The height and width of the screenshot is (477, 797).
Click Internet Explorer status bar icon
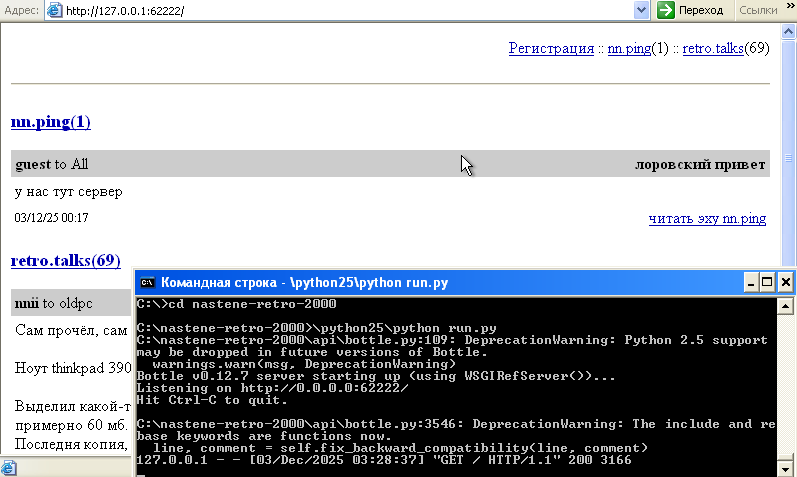[x=8, y=468]
